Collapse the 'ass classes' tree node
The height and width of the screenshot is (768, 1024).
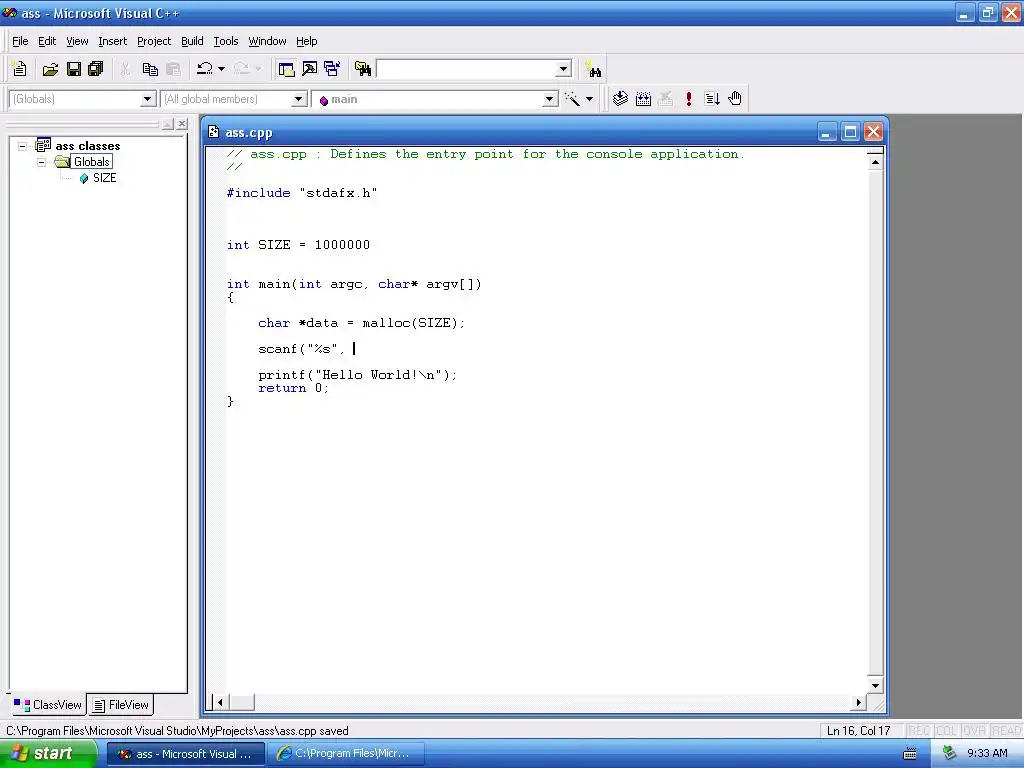click(23, 146)
